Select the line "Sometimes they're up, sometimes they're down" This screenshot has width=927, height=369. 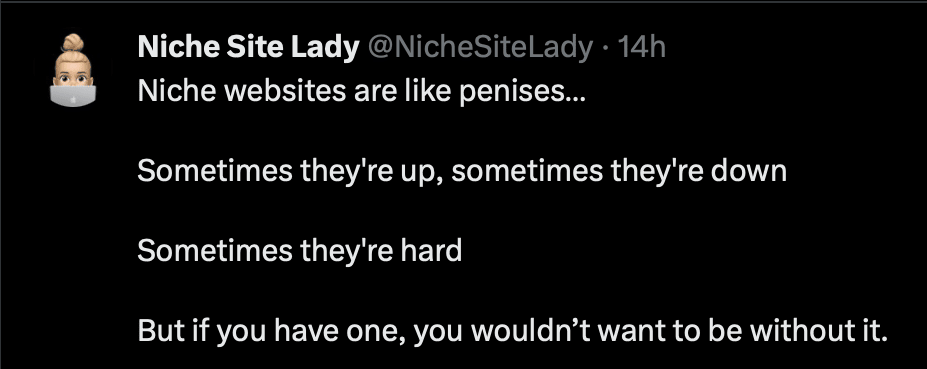[x=462, y=173]
